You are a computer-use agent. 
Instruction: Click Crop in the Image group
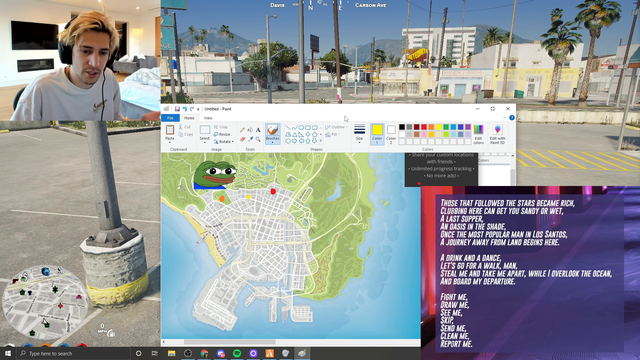click(221, 127)
